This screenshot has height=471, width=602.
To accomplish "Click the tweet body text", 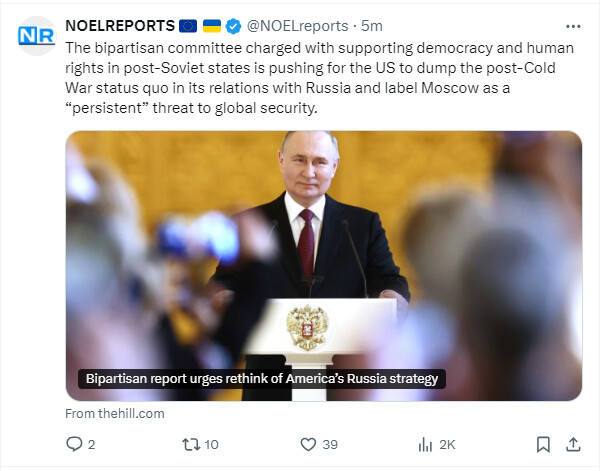I will click(x=300, y=78).
